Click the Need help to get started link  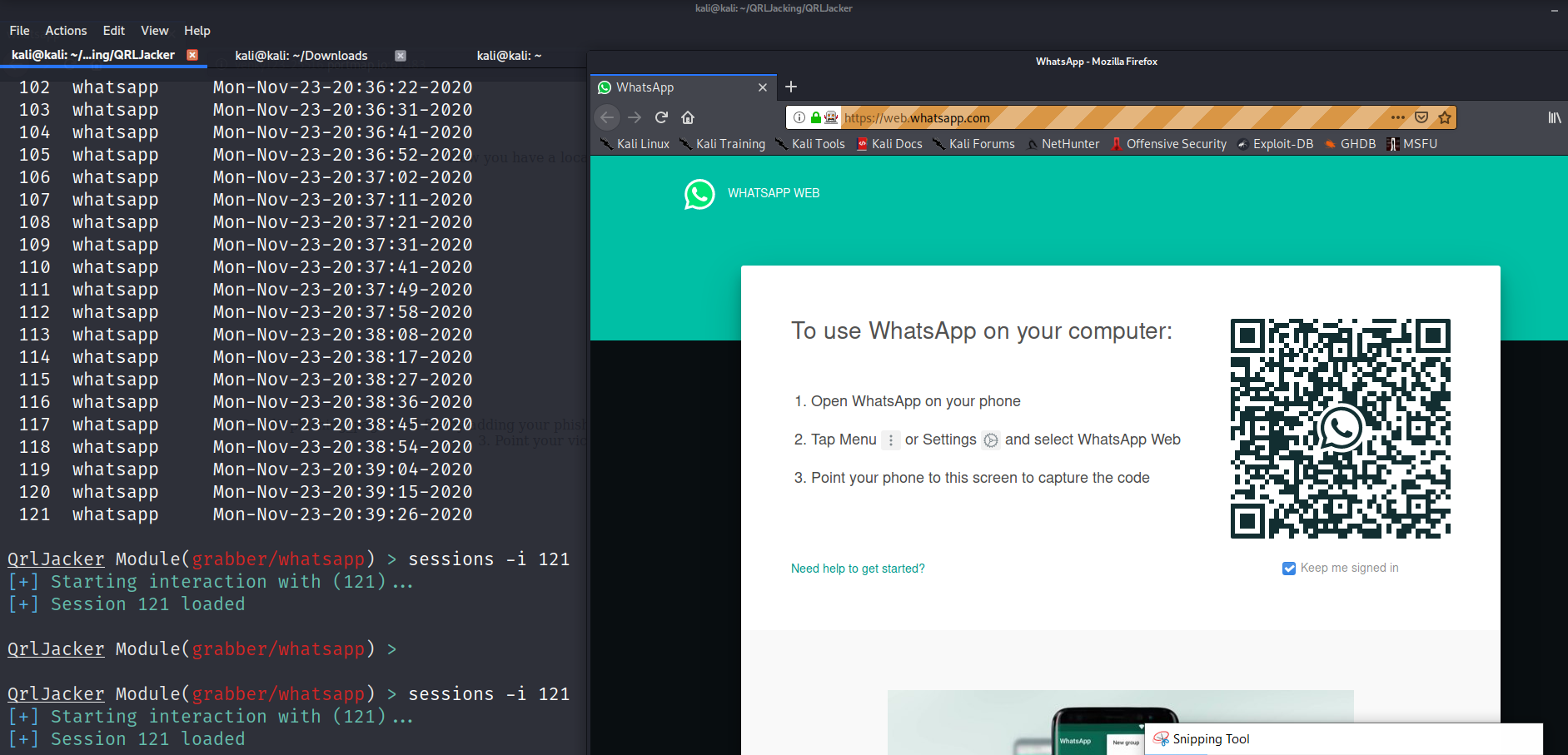[858, 568]
